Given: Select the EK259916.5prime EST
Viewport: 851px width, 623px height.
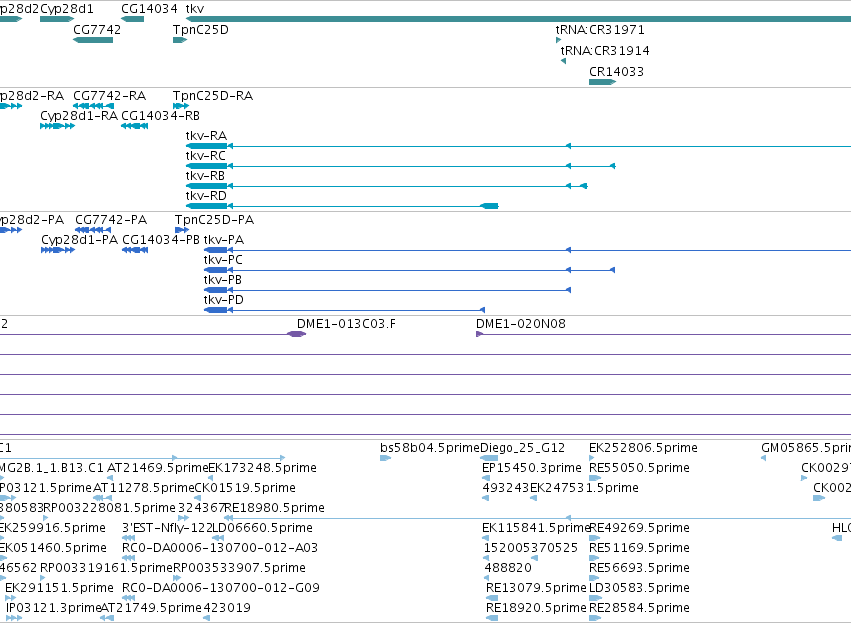Looking at the screenshot, I should coord(2,538).
